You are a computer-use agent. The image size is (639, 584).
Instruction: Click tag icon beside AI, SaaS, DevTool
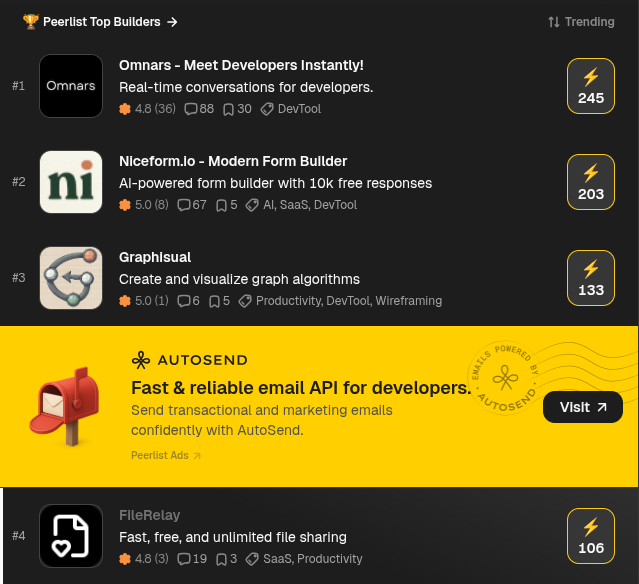point(252,205)
